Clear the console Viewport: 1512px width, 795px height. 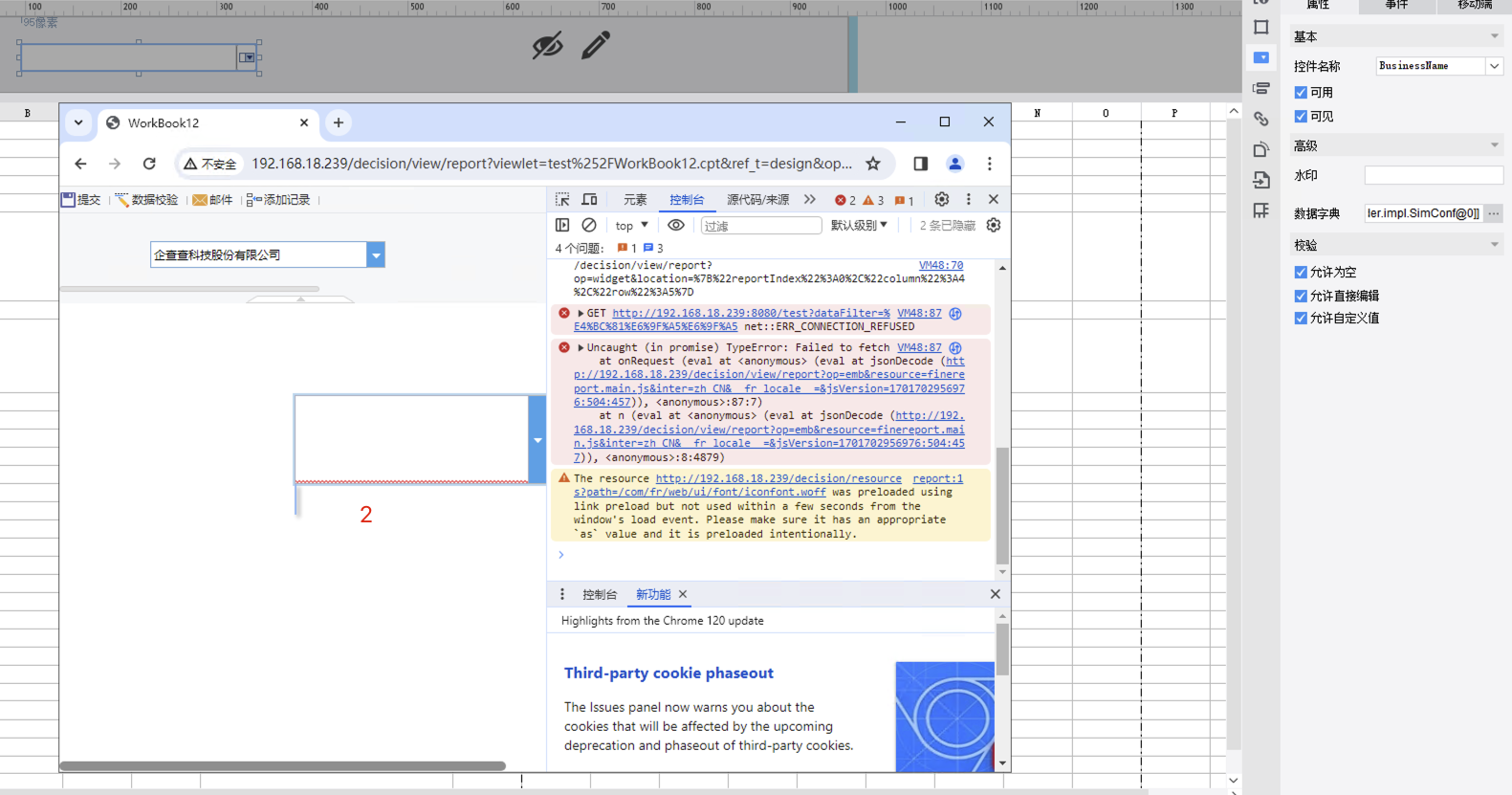[x=589, y=225]
